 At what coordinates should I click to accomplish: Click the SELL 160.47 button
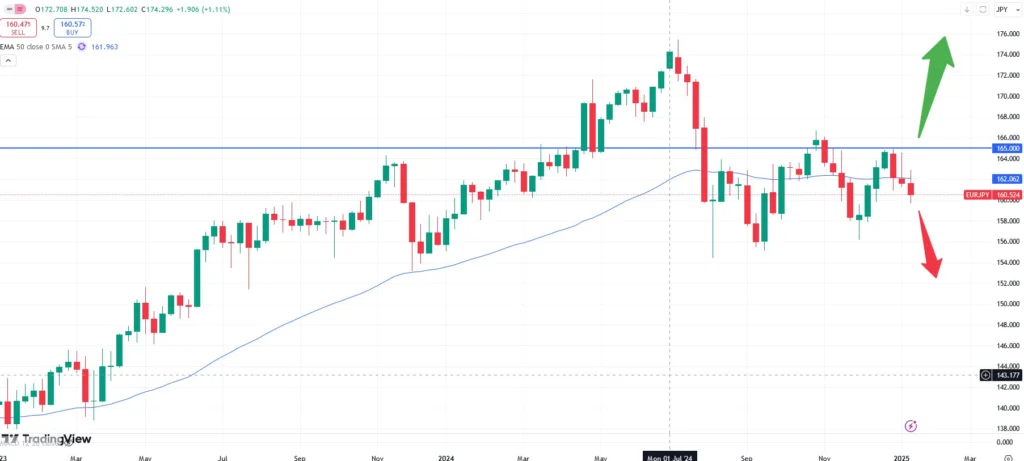pyautogui.click(x=18, y=28)
